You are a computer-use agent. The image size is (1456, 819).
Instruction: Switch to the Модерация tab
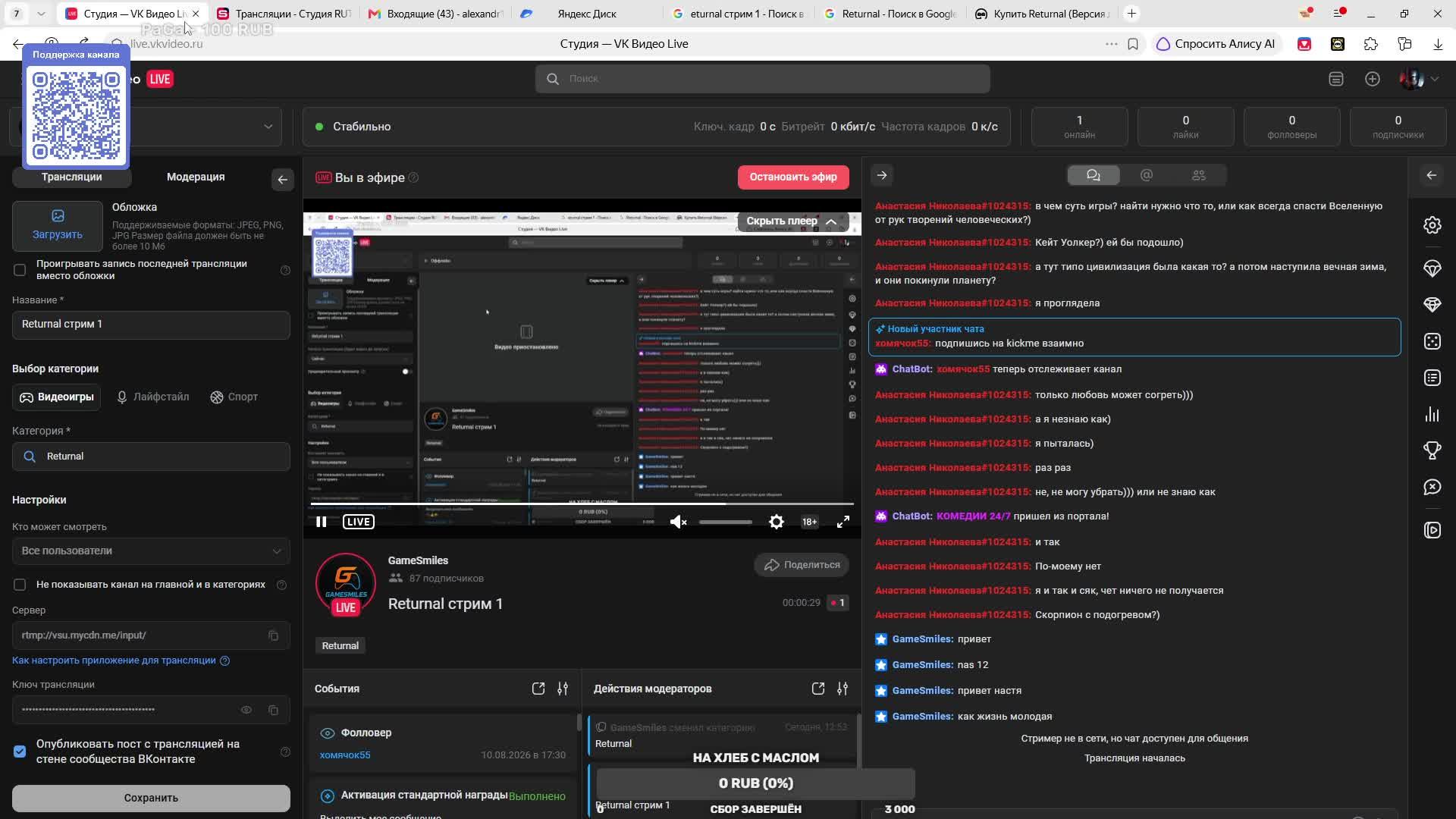tap(196, 177)
